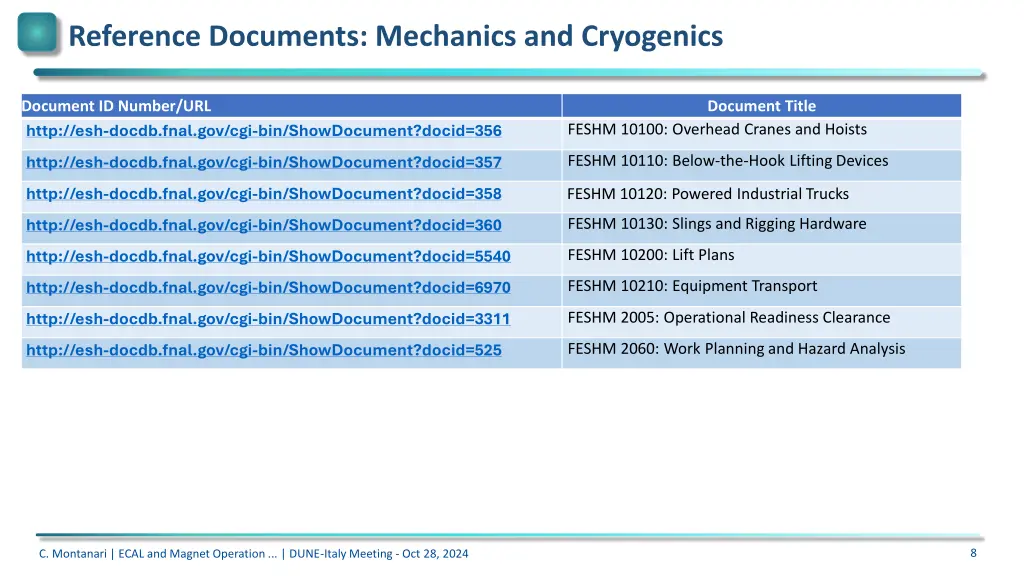Screen dimensions: 1024x576
Task: Click footer text 'ECAL and Magnet Operation ...'
Action: (x=197, y=554)
